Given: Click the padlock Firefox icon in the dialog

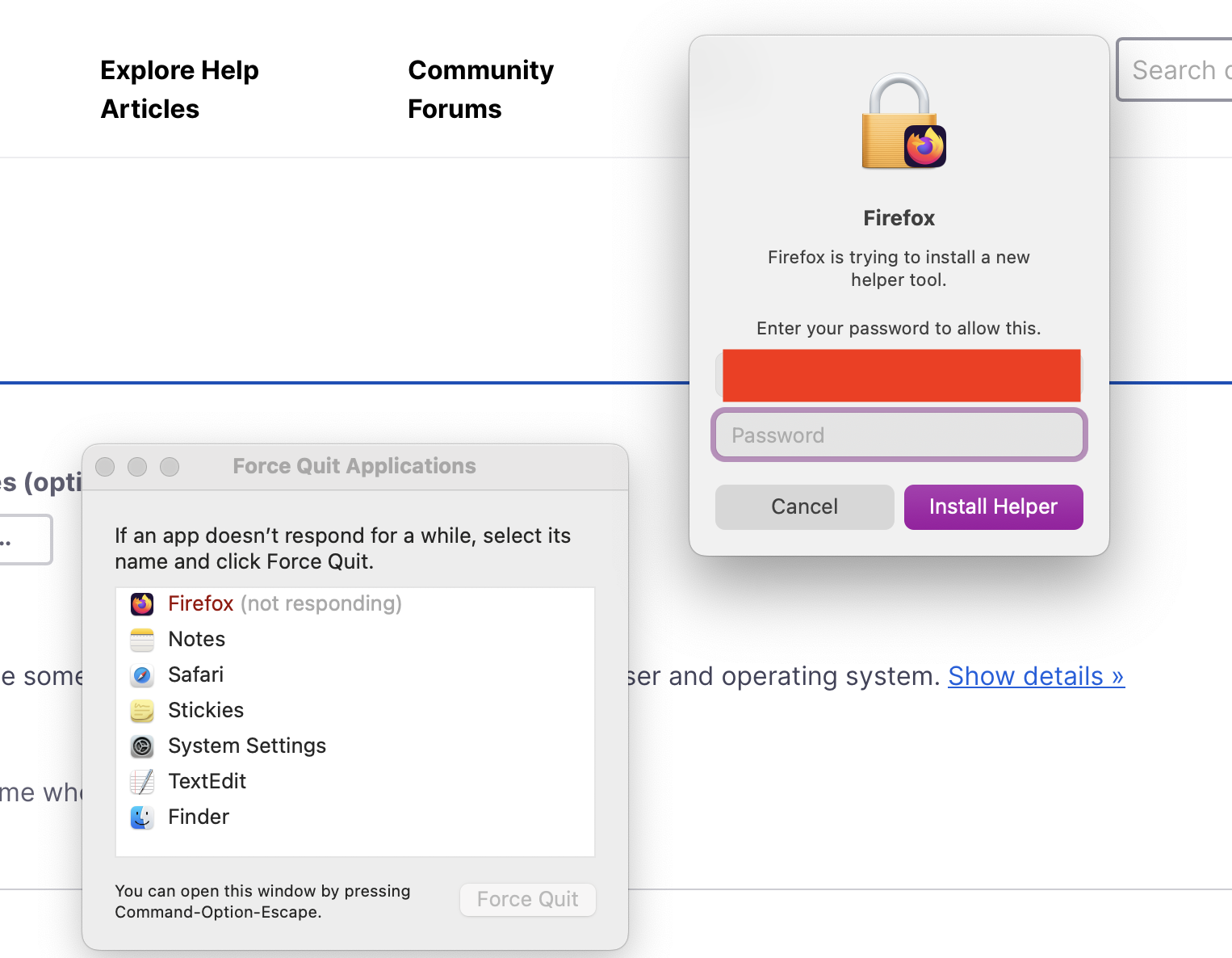Looking at the screenshot, I should pyautogui.click(x=903, y=121).
